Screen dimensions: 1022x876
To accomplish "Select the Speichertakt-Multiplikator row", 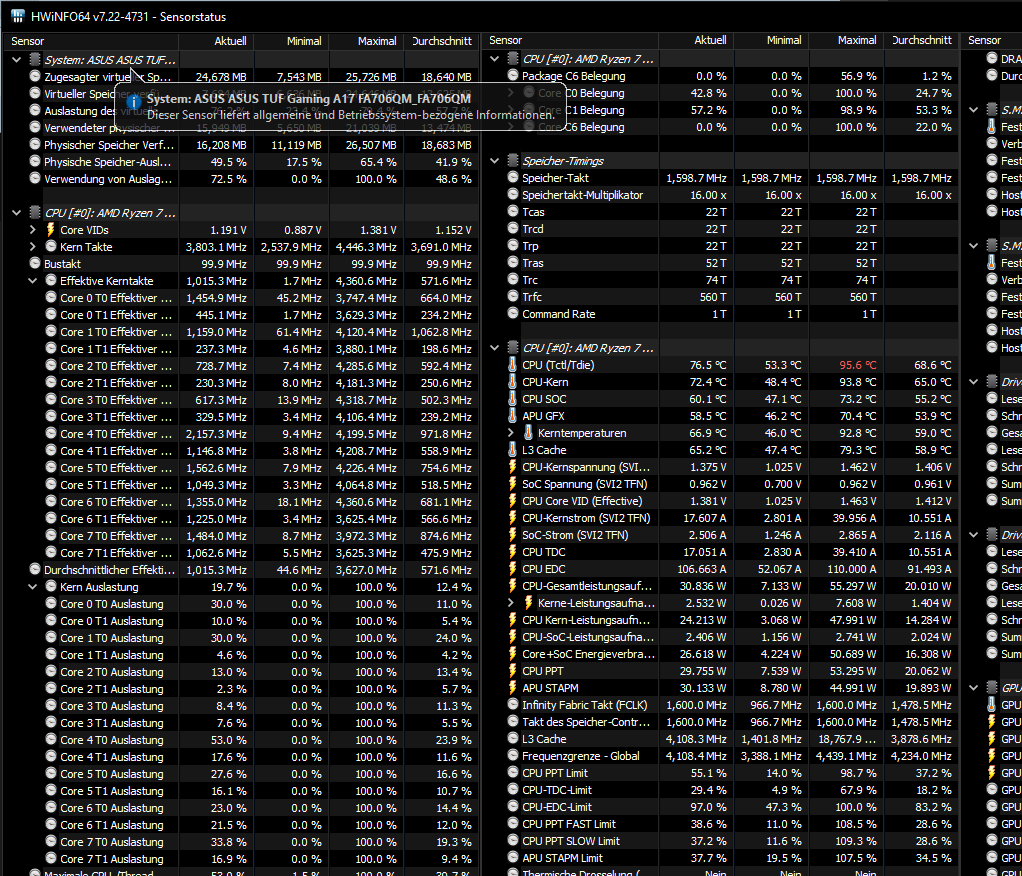I will pyautogui.click(x=720, y=195).
